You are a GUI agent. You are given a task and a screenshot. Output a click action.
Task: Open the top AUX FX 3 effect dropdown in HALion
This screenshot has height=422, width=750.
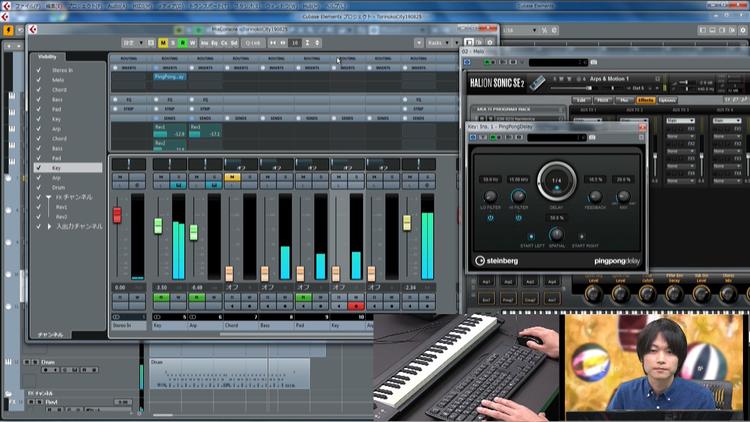tap(680, 121)
